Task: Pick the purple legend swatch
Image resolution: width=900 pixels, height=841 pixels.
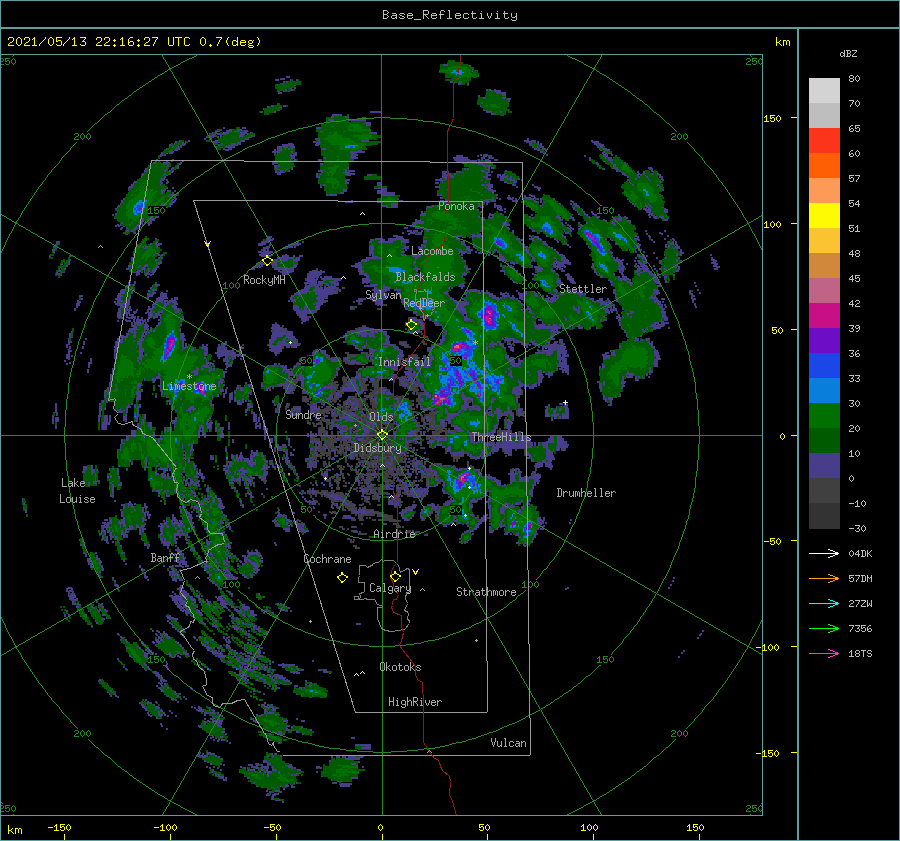Action: click(x=824, y=340)
